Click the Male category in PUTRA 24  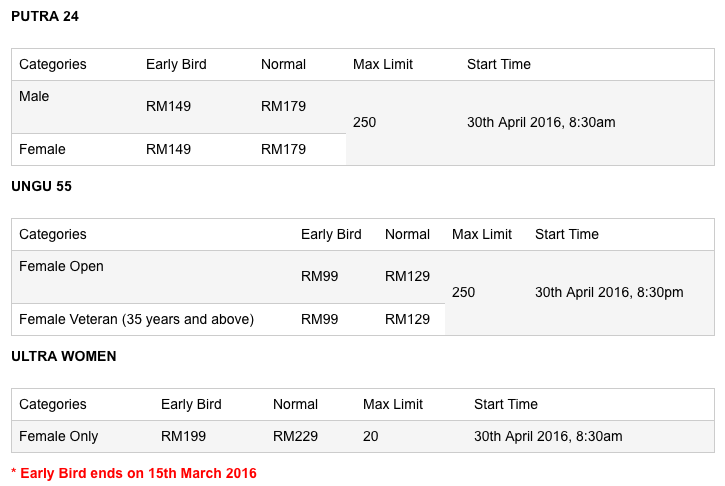point(34,96)
